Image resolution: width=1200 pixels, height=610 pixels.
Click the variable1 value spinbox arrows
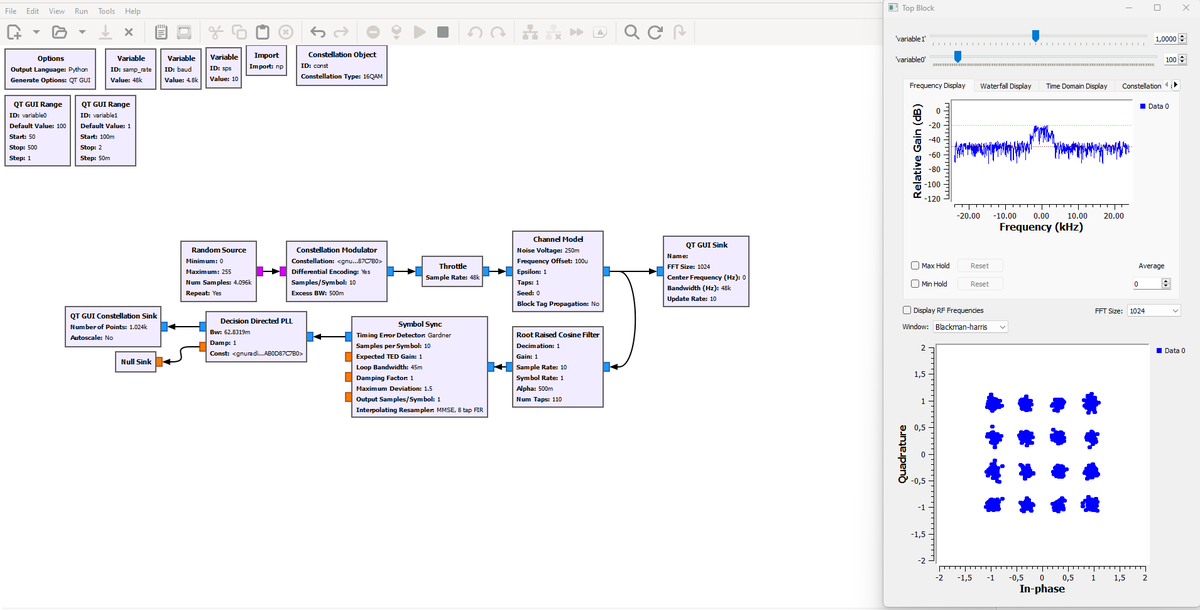[1182, 38]
